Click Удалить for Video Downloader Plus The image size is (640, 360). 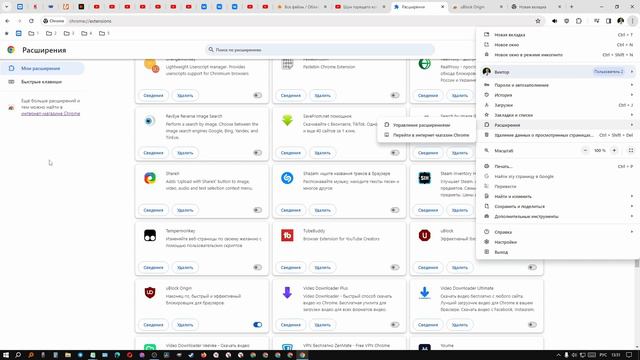pos(322,325)
